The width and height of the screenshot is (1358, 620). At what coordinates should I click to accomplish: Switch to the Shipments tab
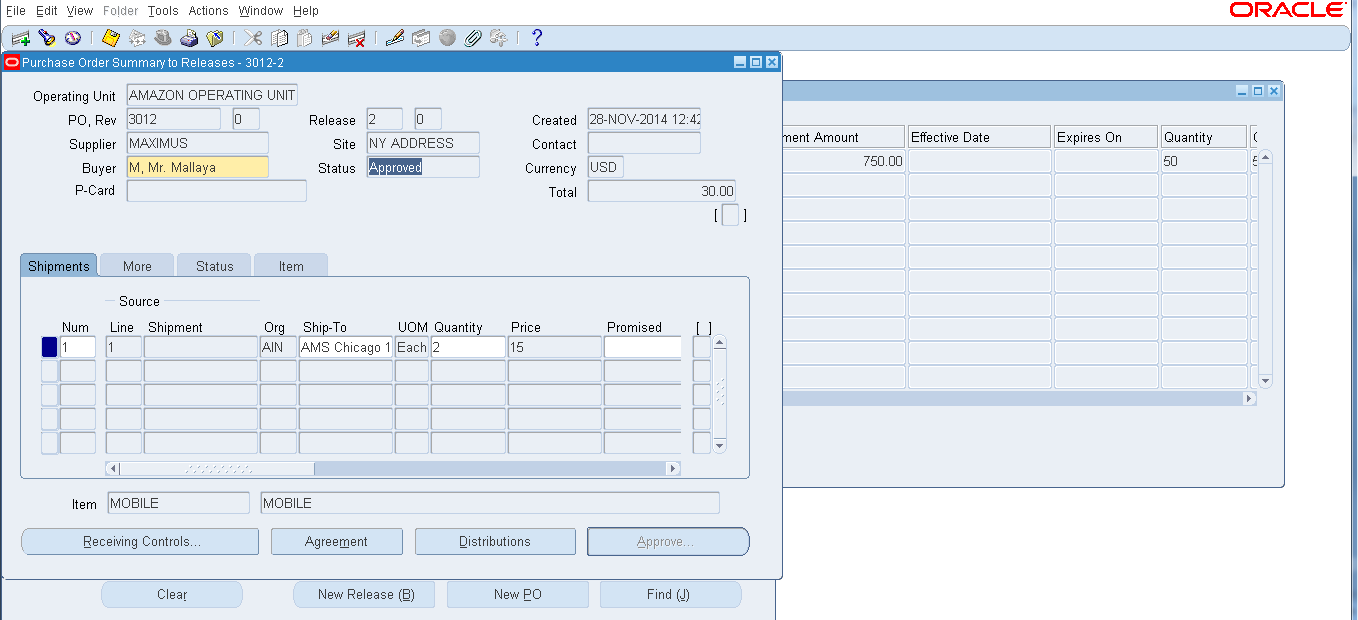coord(59,266)
